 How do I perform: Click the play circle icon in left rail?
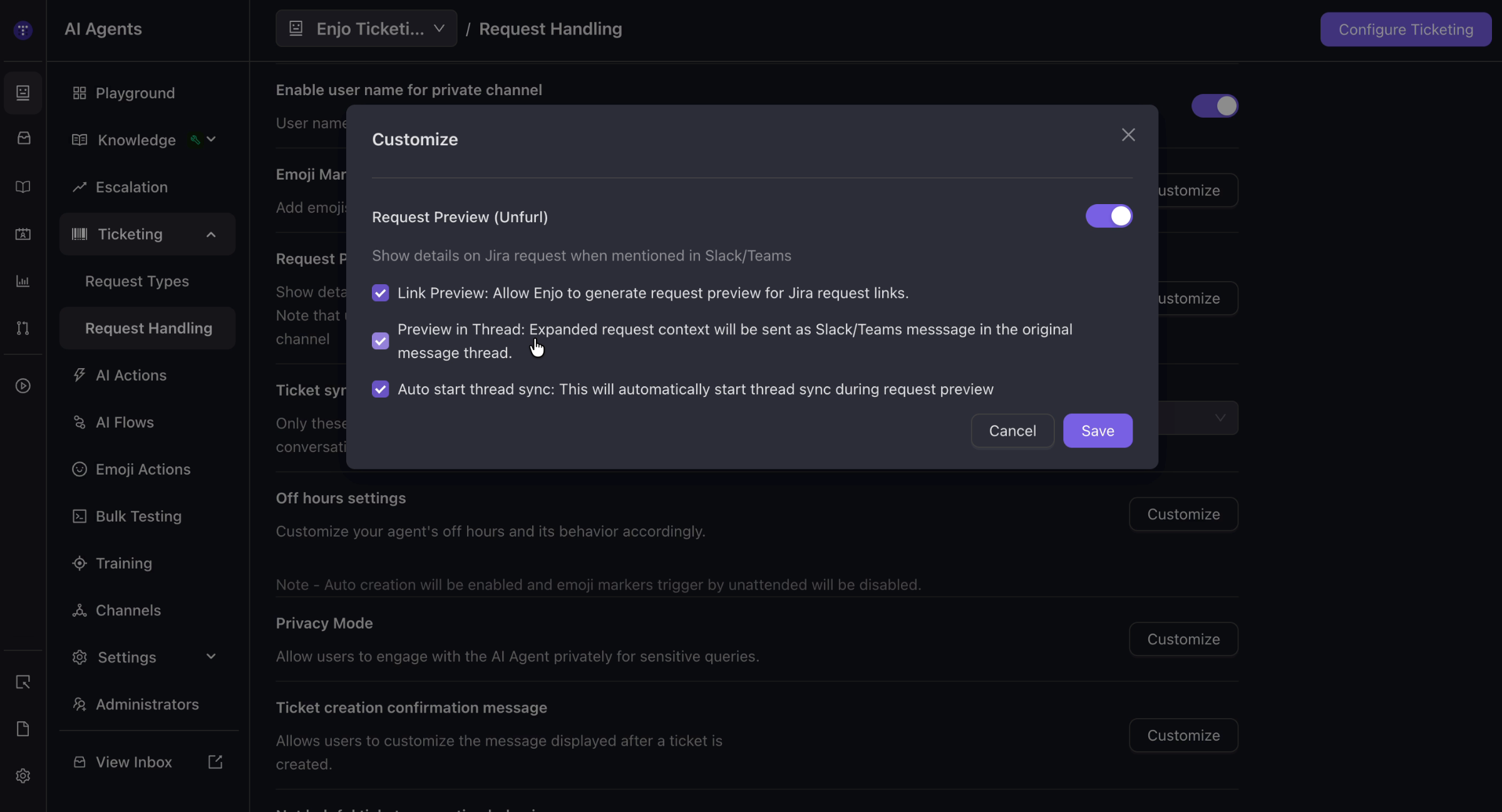[23, 386]
